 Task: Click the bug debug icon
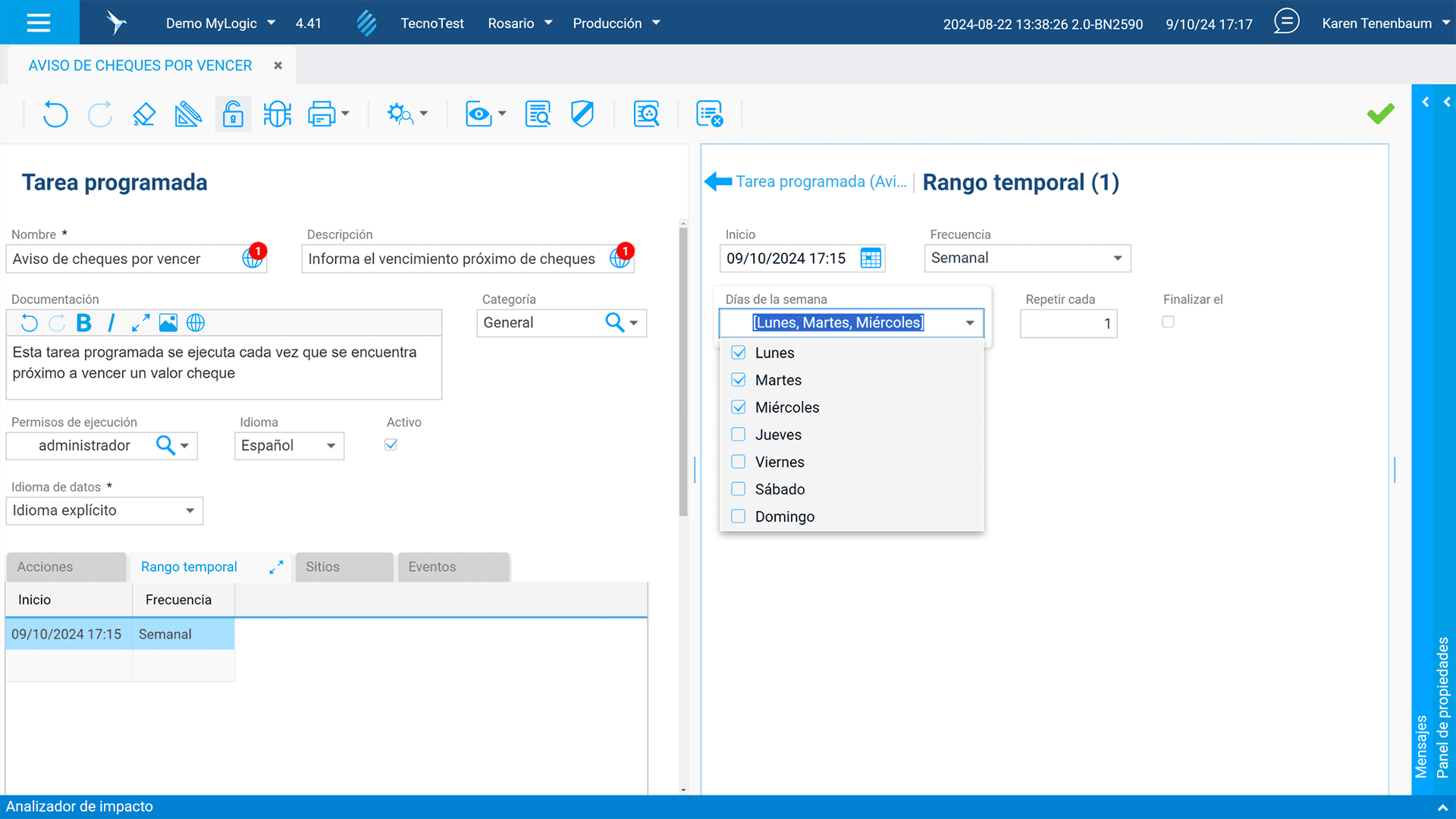coord(278,115)
